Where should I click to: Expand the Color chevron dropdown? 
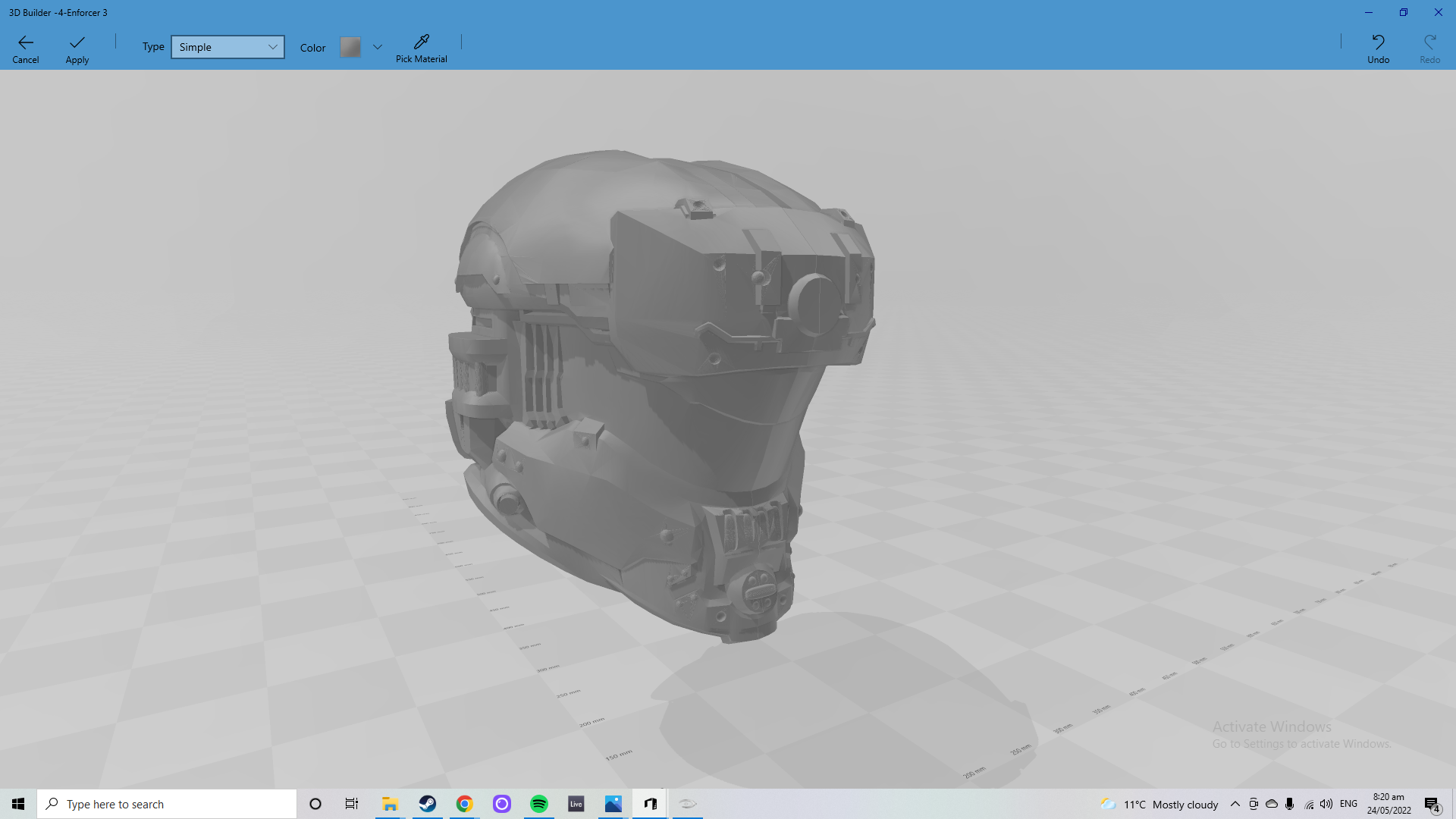(378, 47)
